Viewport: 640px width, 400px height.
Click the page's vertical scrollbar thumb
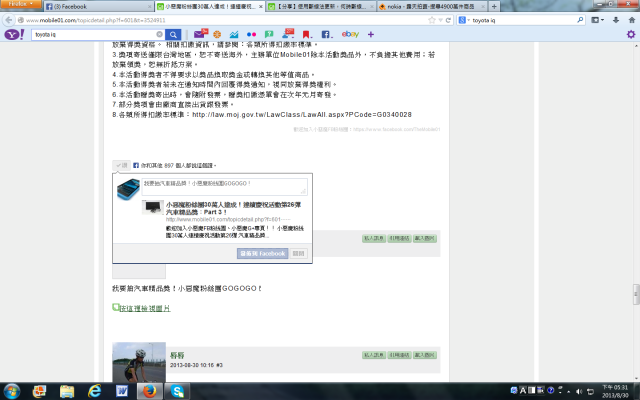pyautogui.click(x=636, y=294)
